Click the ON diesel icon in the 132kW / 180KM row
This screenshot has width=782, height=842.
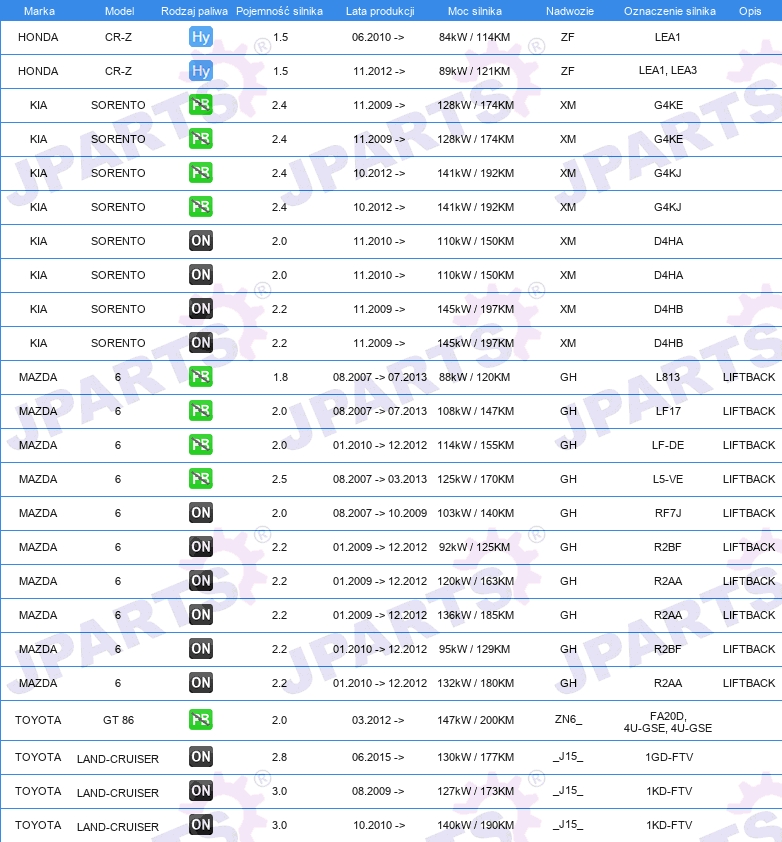pyautogui.click(x=201, y=683)
